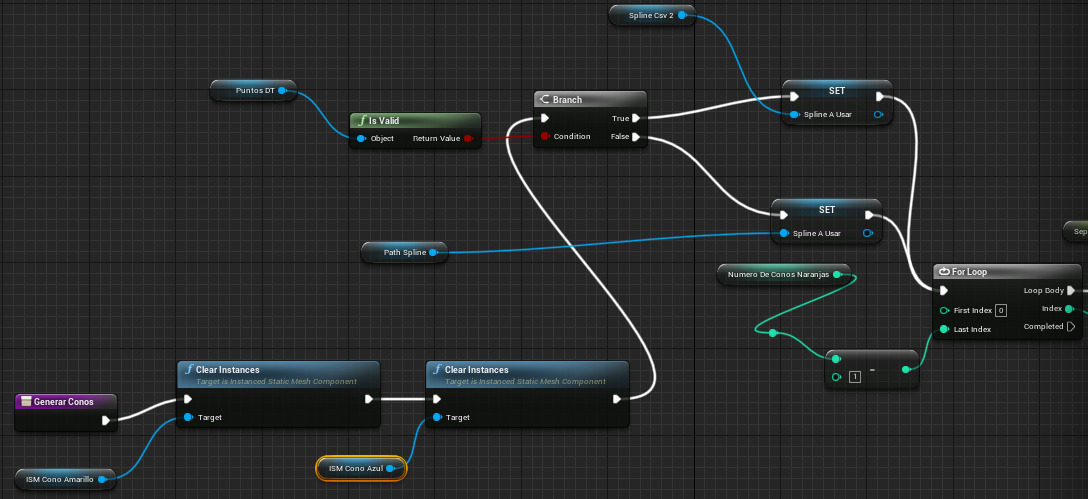Click the Branch node icon

(x=544, y=100)
